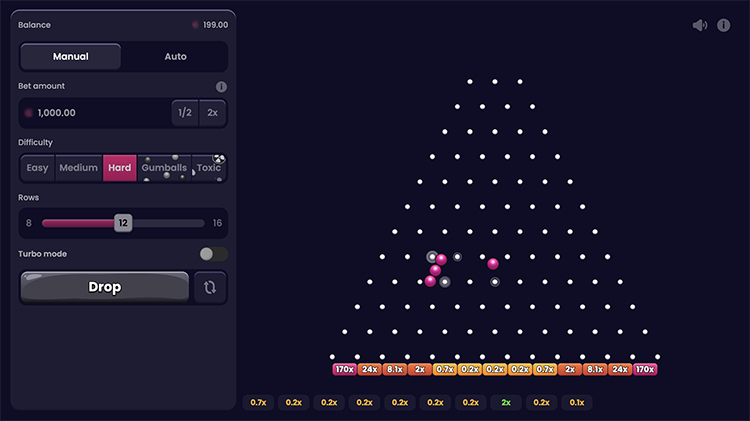Choose Medium difficulty option
Viewport: 750px width, 421px height.
[78, 168]
